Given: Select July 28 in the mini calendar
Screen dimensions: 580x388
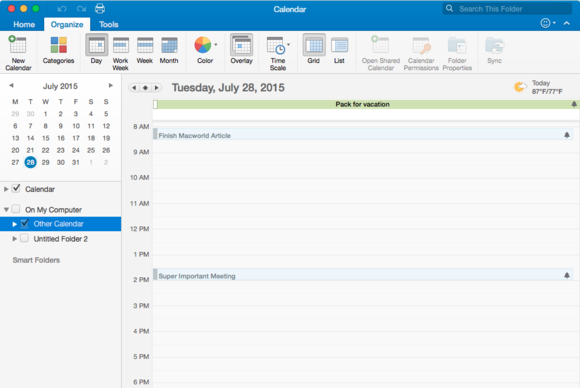Looking at the screenshot, I should click(30, 162).
